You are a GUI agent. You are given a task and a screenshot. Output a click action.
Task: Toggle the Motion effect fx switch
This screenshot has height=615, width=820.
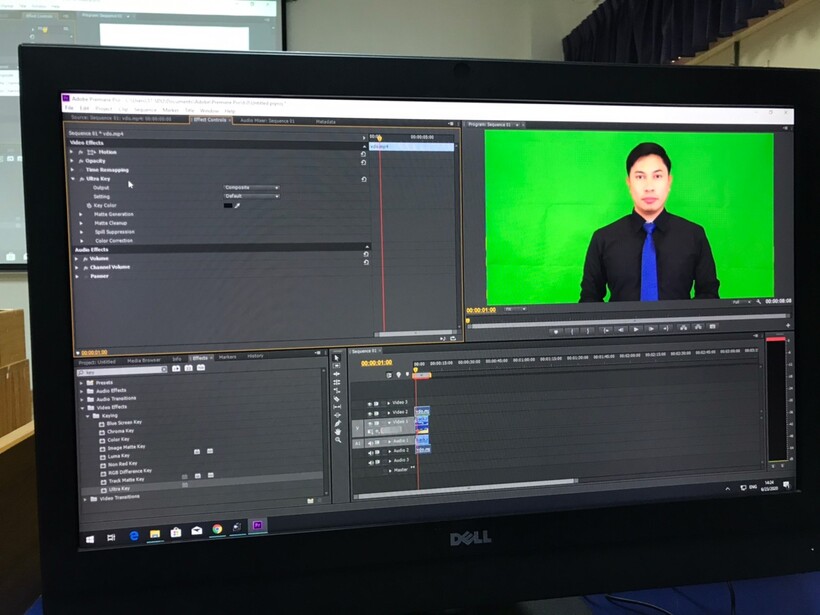coord(81,152)
